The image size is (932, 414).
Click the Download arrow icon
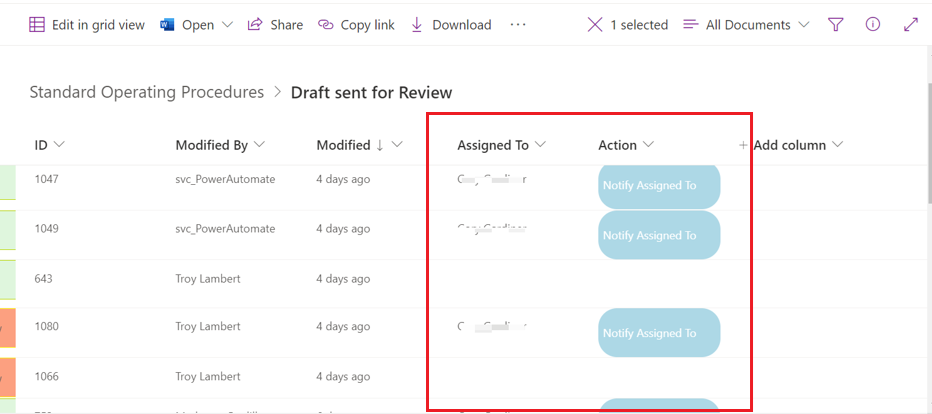click(x=417, y=24)
